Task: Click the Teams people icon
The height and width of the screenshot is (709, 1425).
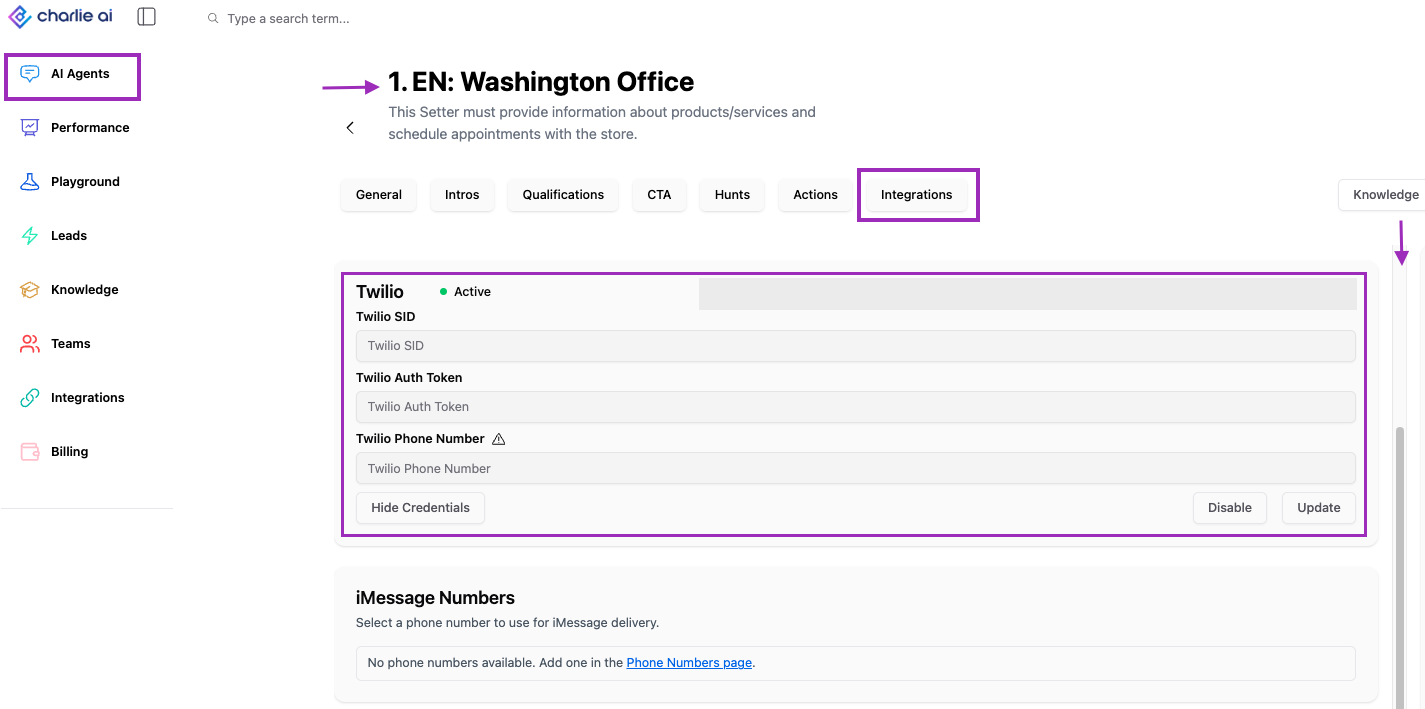Action: coord(30,344)
